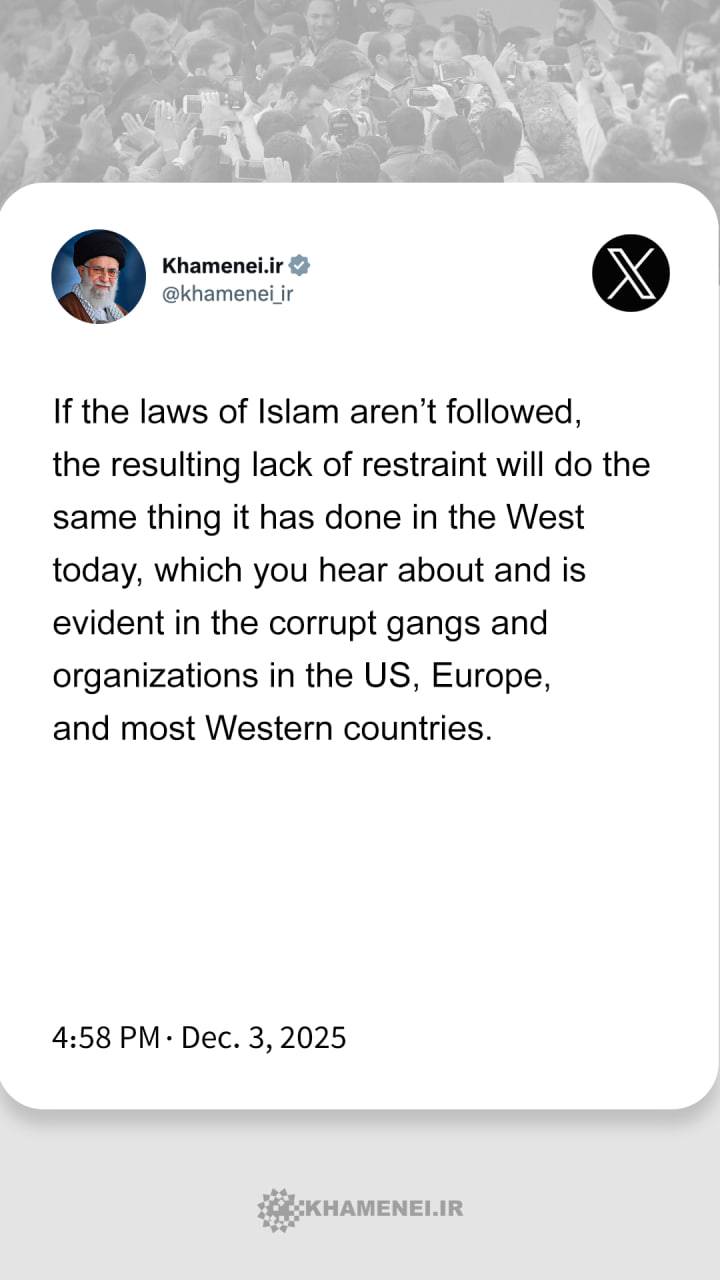Open the @khamenei_ir handle

click(227, 294)
